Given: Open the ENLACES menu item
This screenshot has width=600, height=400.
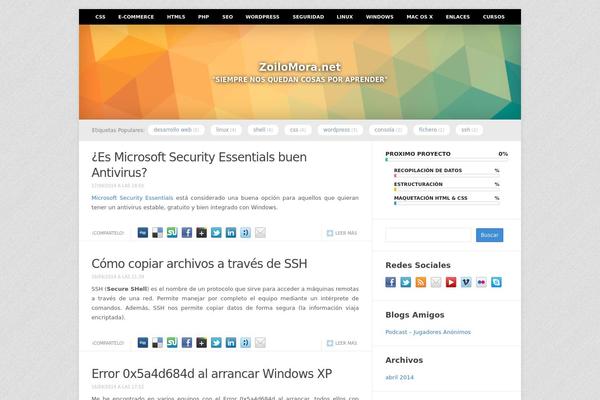Looking at the screenshot, I should 458,17.
